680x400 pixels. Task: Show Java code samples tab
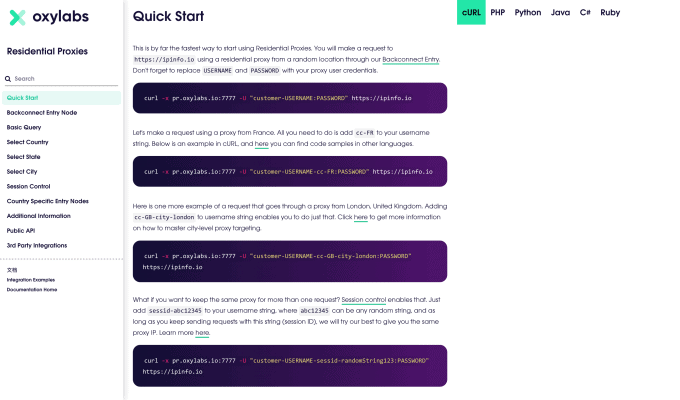(561, 12)
